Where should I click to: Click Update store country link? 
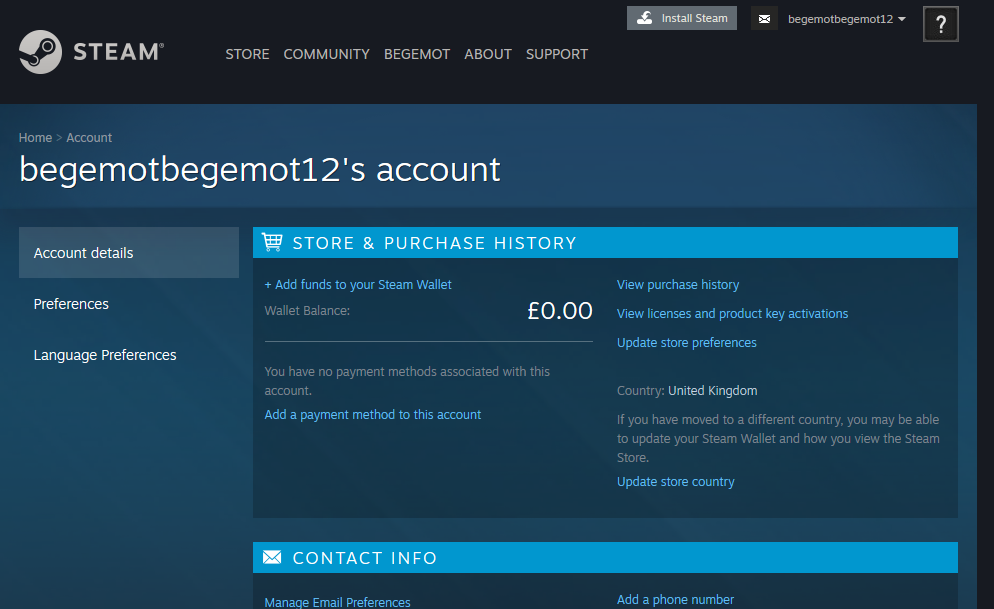[x=676, y=482]
